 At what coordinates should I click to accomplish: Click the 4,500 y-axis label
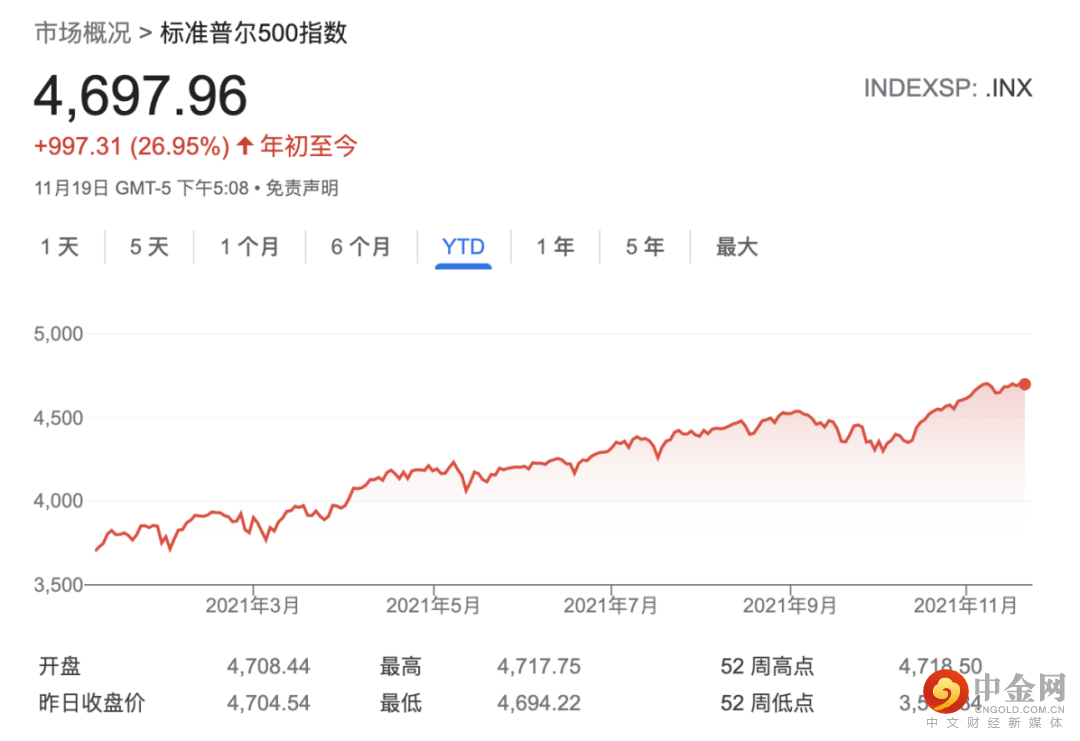59,418
